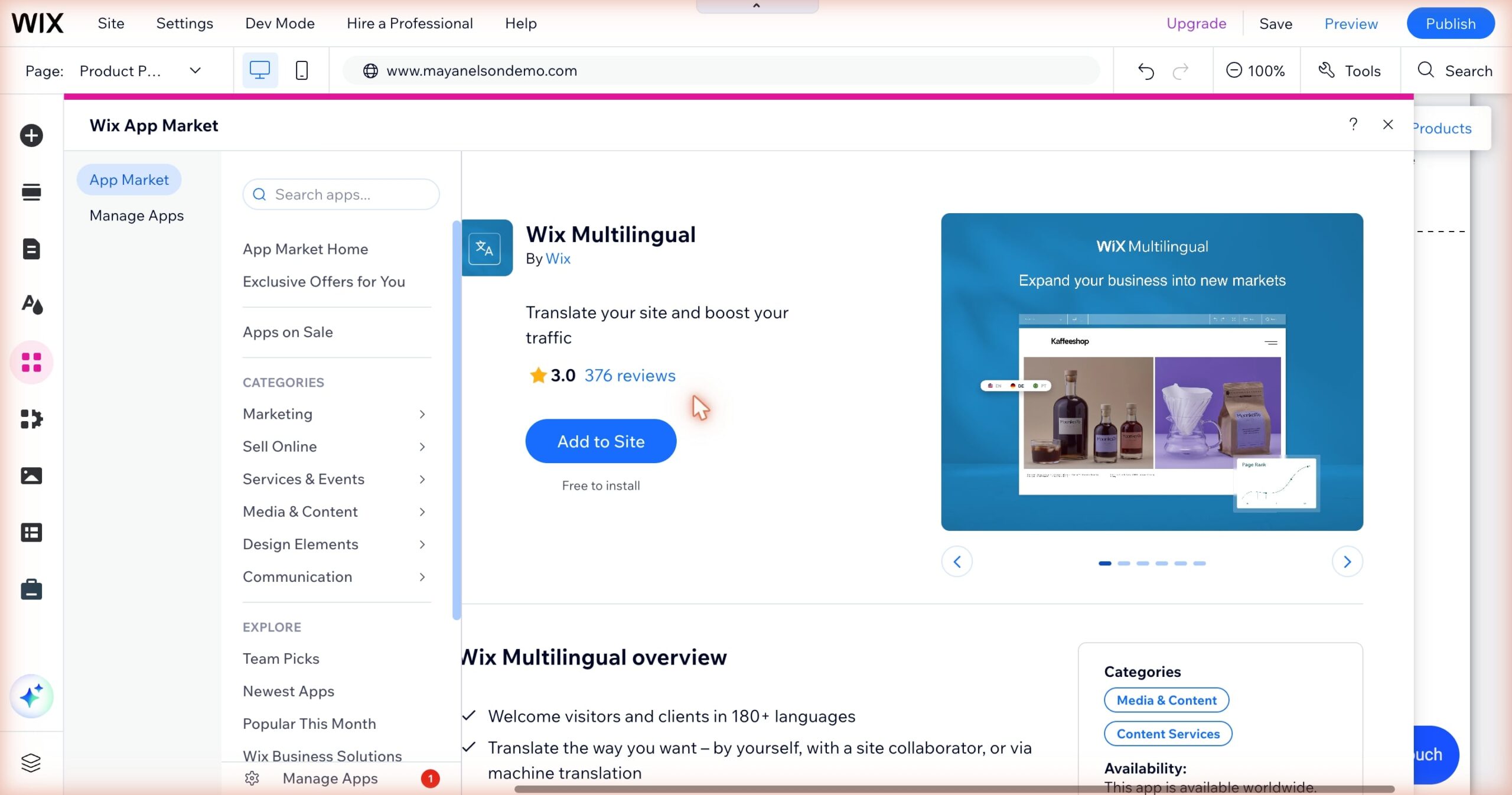Open the Site Design icon
1512x795 pixels.
tap(31, 305)
